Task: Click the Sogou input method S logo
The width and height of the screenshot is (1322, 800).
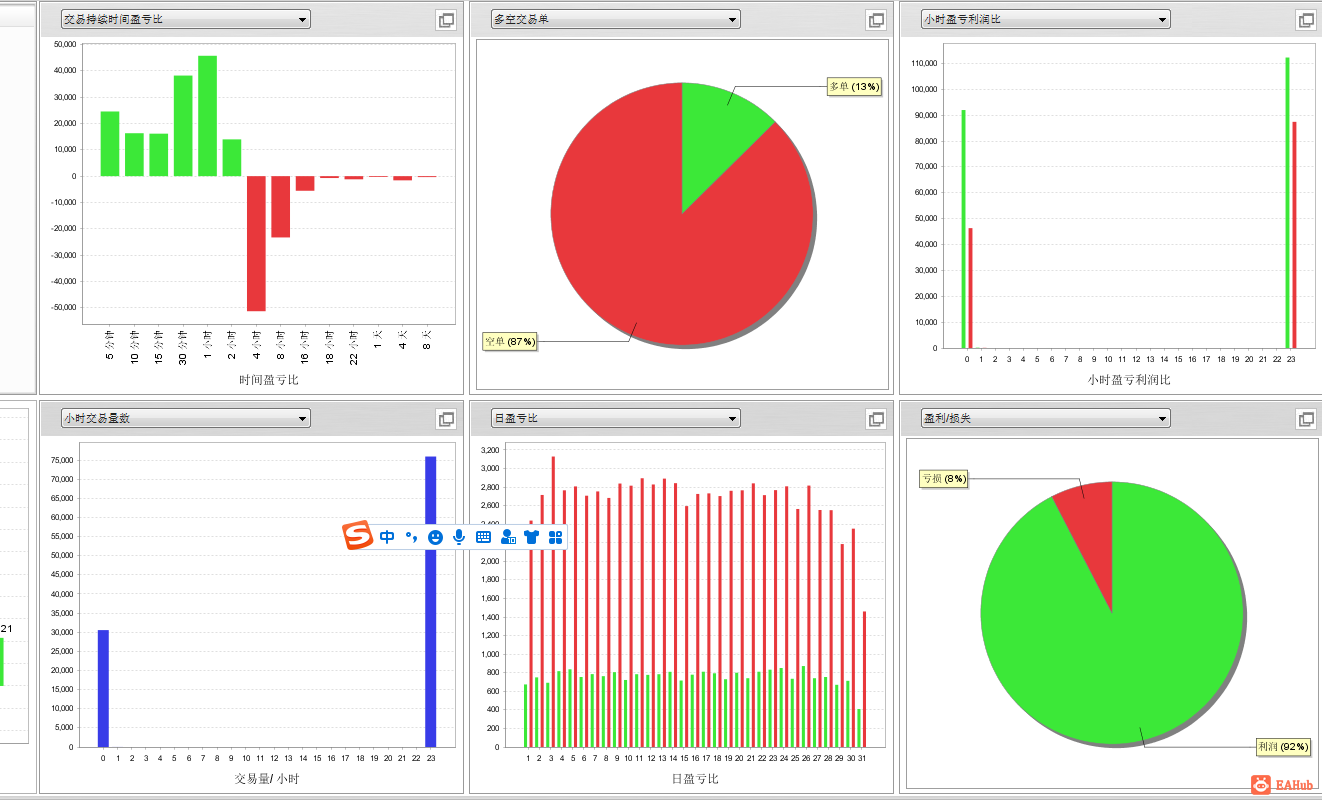Action: (x=358, y=537)
